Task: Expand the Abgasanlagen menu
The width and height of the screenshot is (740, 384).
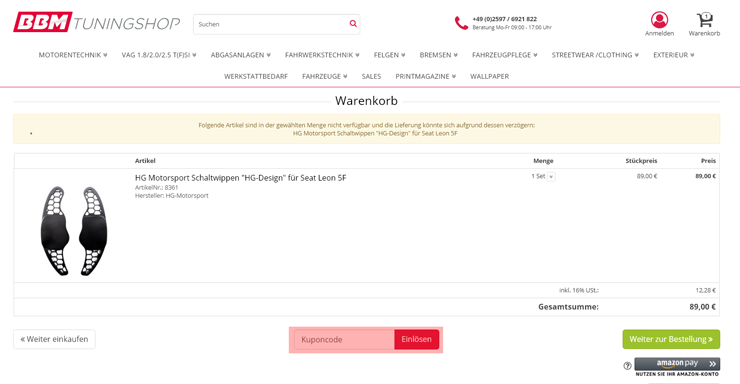Action: point(241,55)
